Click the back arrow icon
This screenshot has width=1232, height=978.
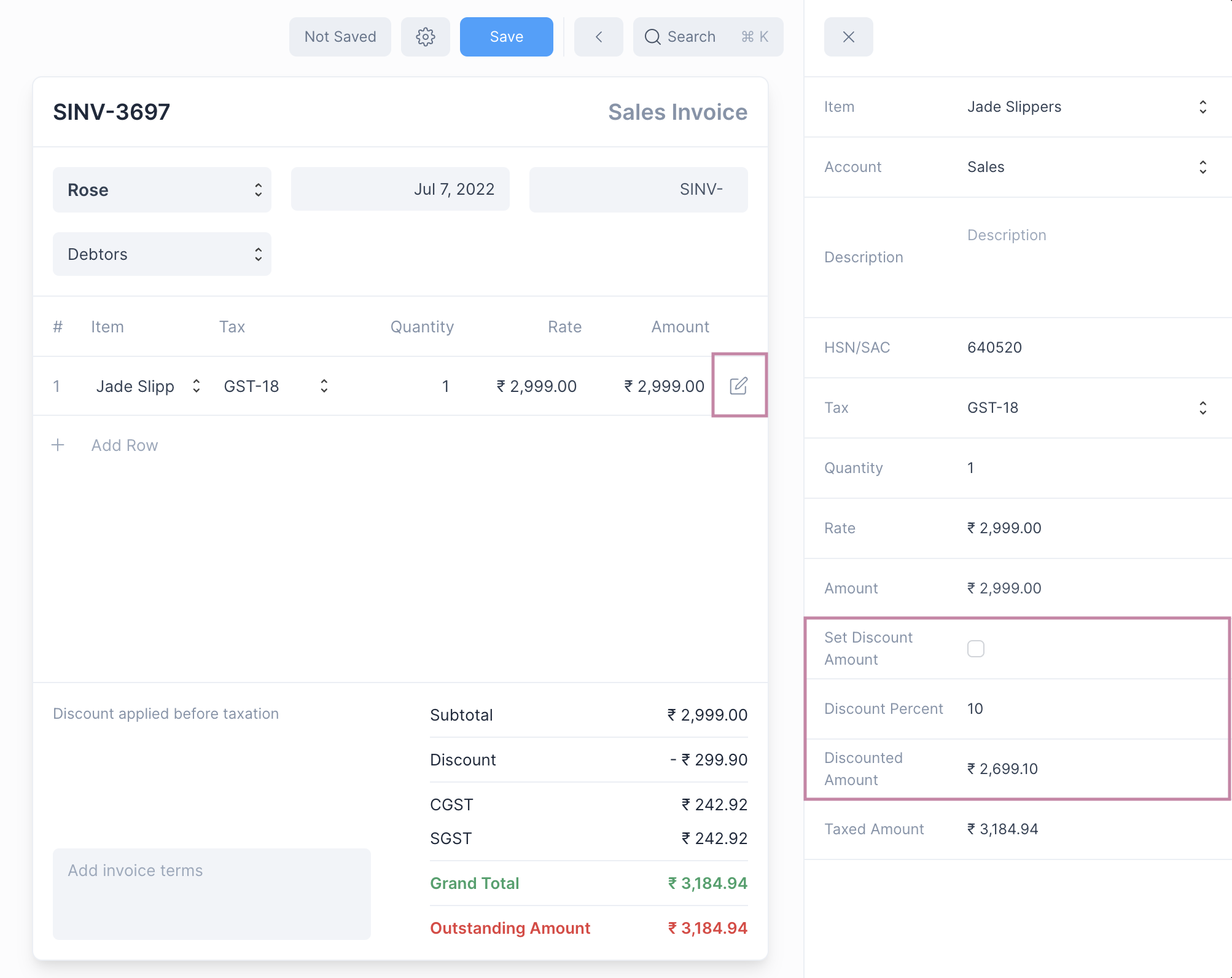tap(598, 37)
